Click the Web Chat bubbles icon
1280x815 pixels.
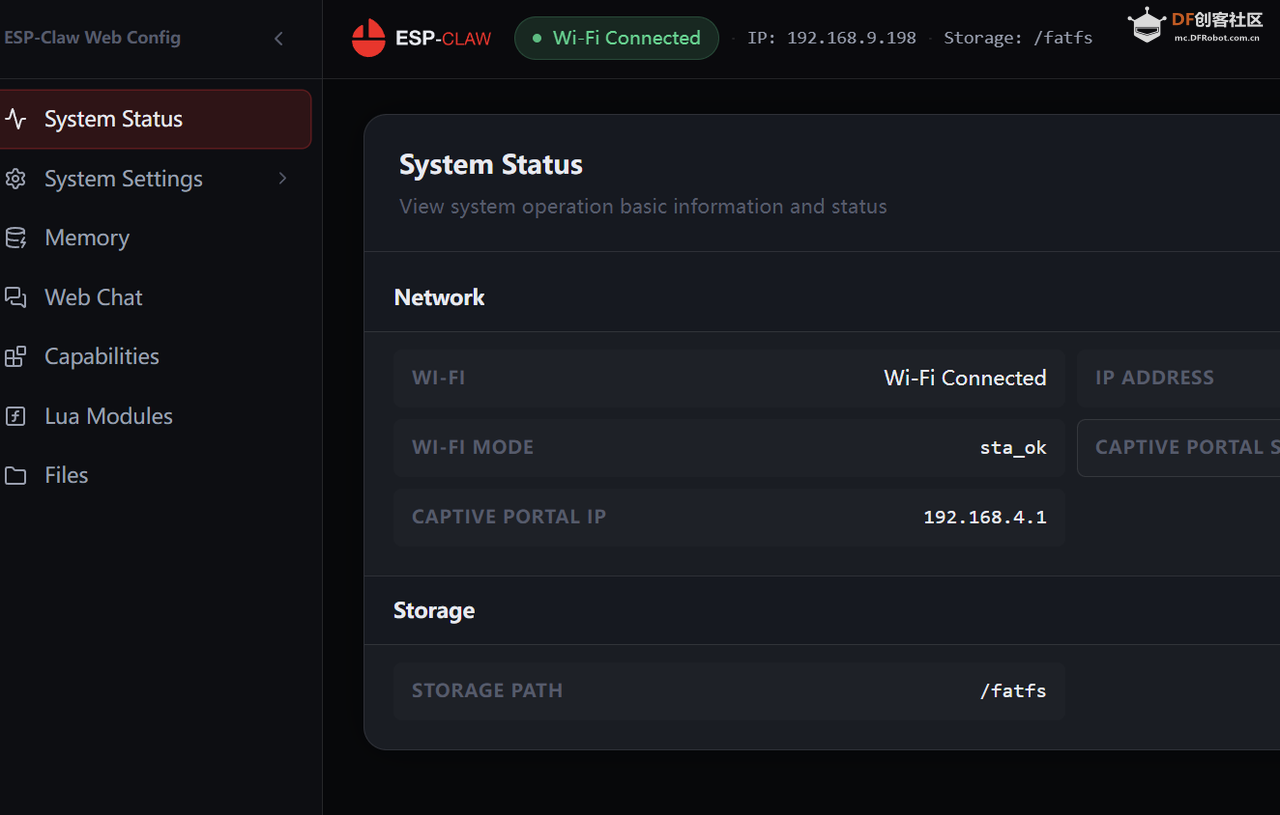click(16, 297)
